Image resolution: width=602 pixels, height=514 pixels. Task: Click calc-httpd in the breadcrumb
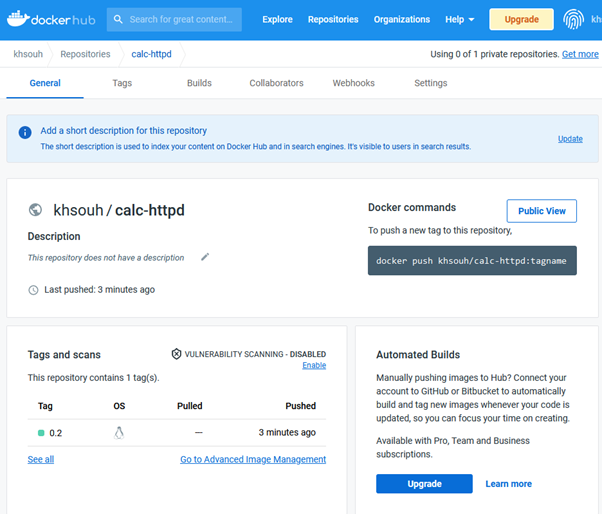point(151,54)
